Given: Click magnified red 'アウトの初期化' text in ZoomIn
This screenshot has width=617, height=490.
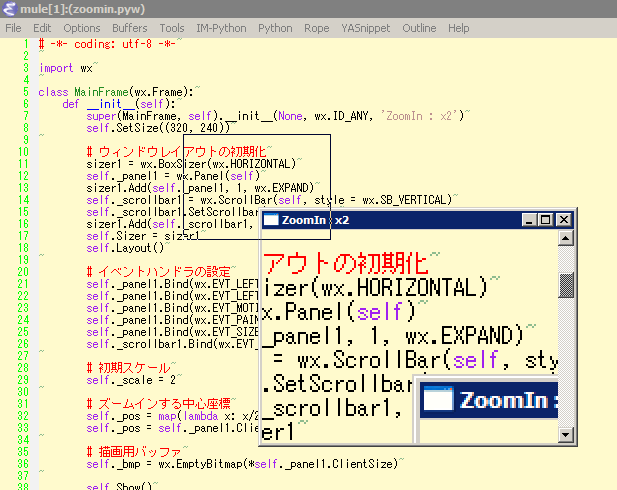Looking at the screenshot, I should click(345, 263).
